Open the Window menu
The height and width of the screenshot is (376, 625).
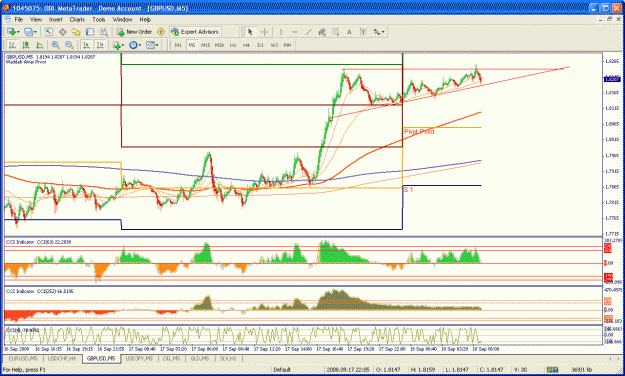coord(122,19)
